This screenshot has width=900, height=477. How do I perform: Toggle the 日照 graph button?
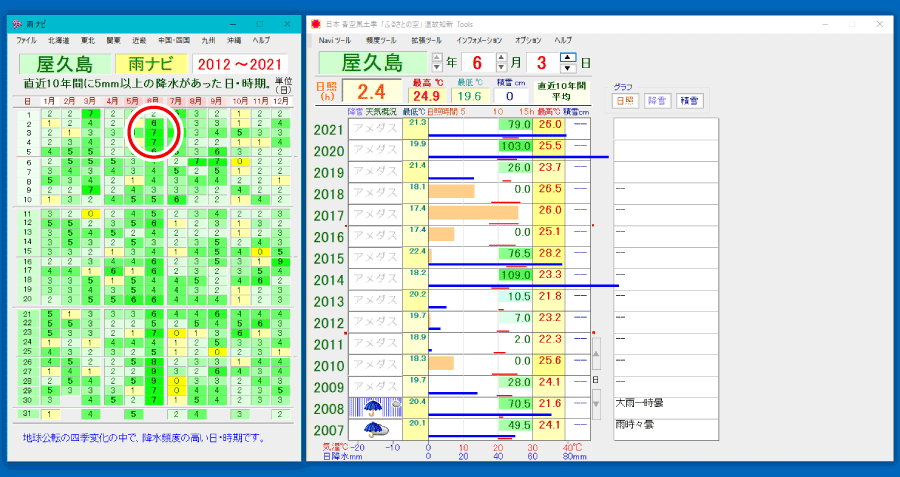tap(625, 100)
